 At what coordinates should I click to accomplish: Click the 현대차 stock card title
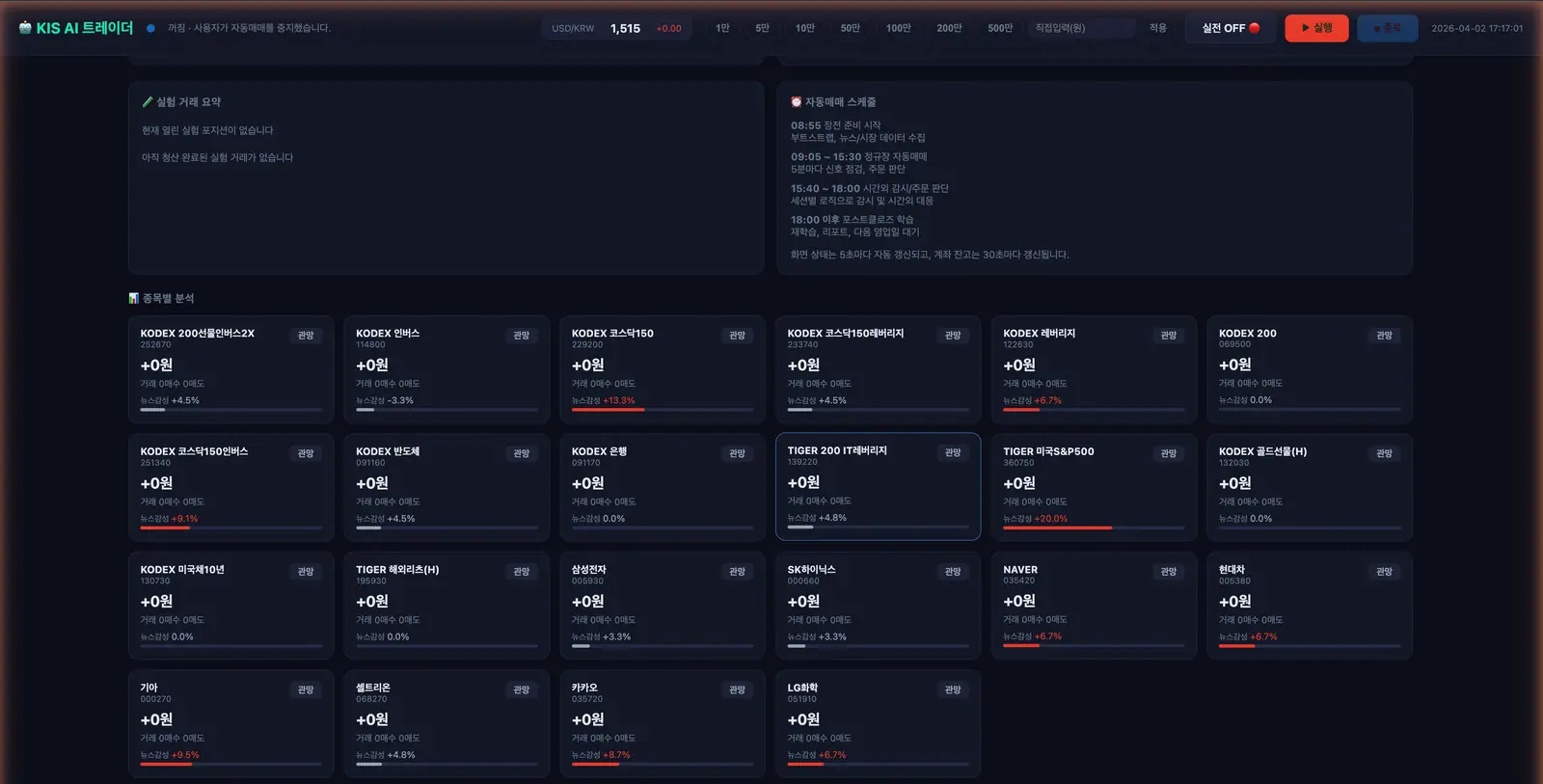click(1232, 570)
